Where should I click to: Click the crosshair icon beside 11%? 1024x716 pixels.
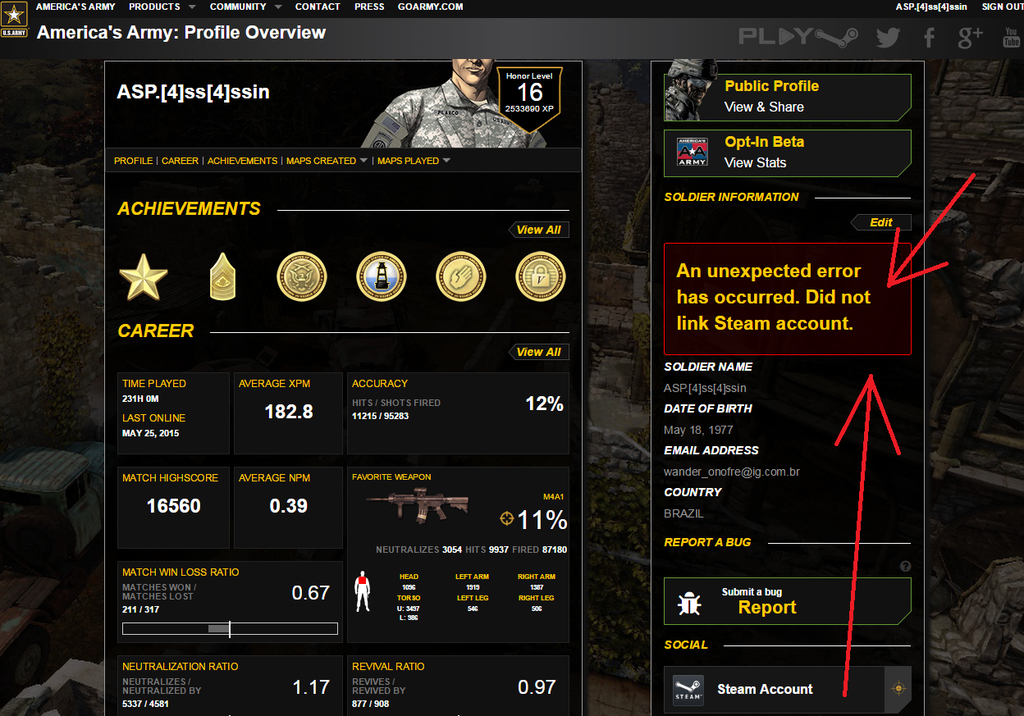[507, 519]
